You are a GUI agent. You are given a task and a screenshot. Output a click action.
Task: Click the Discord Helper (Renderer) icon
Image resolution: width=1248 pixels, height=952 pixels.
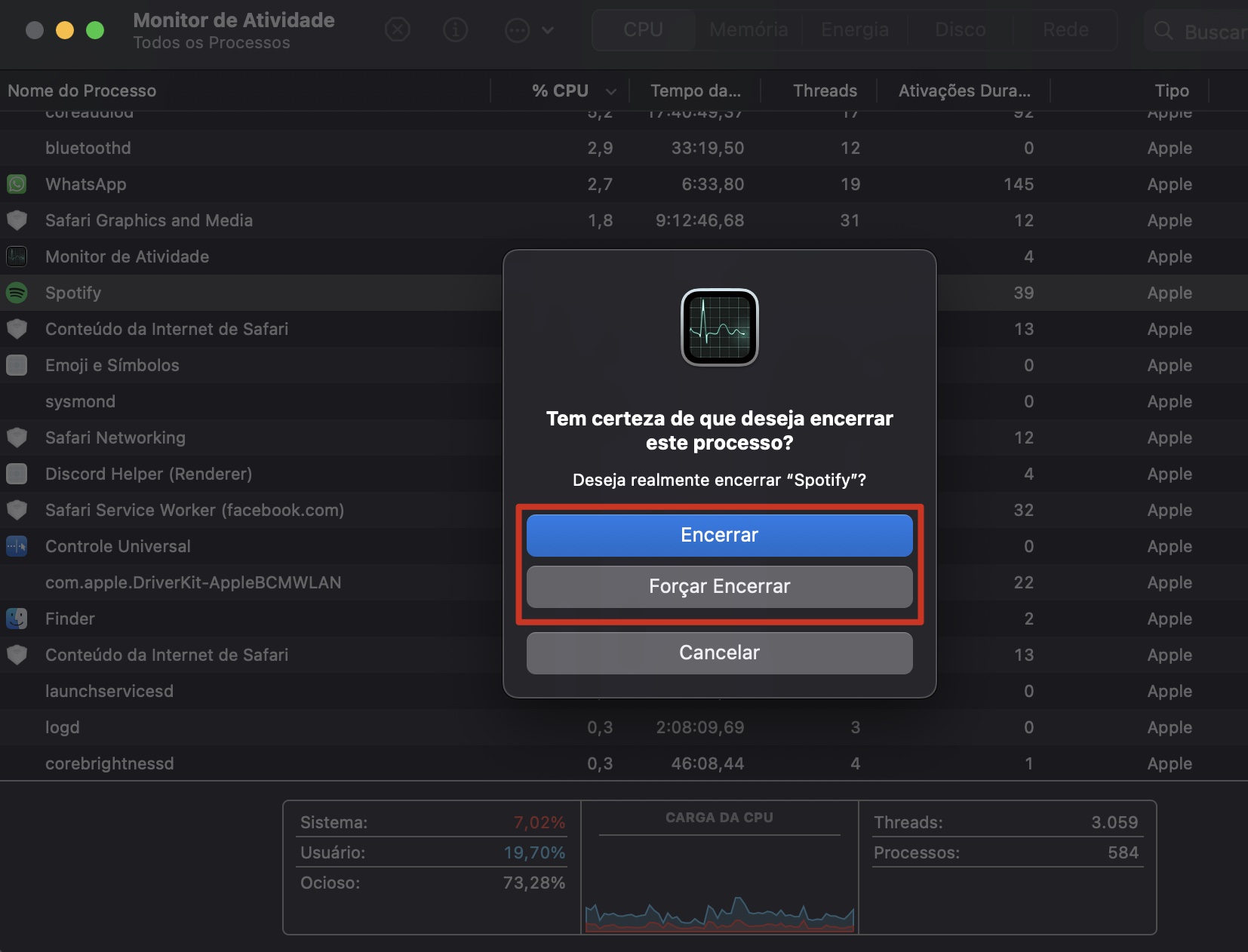17,474
